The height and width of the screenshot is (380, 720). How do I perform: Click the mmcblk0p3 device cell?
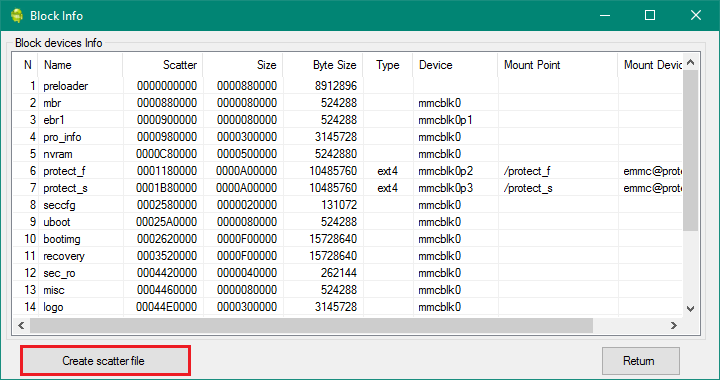pyautogui.click(x=445, y=188)
